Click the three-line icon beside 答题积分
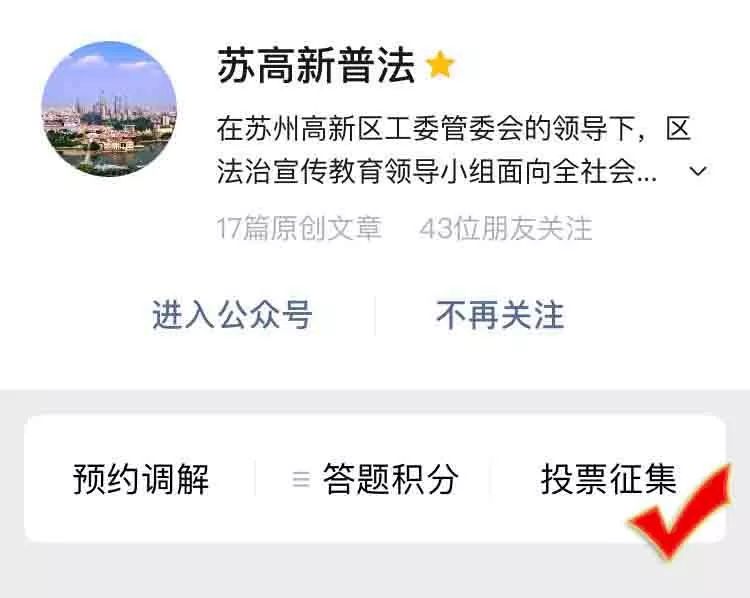The height and width of the screenshot is (598, 750). (301, 479)
